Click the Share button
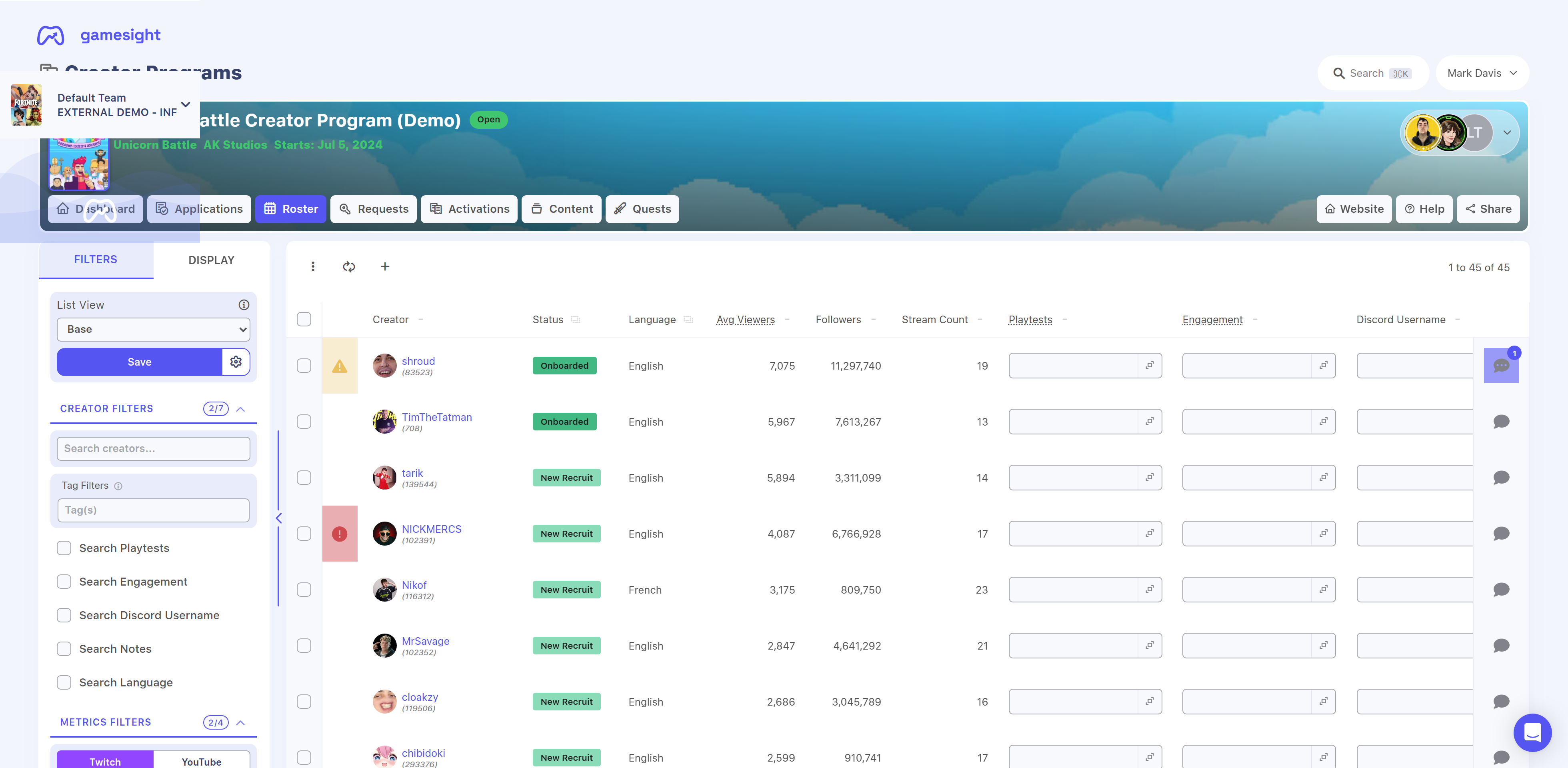 pyautogui.click(x=1488, y=209)
